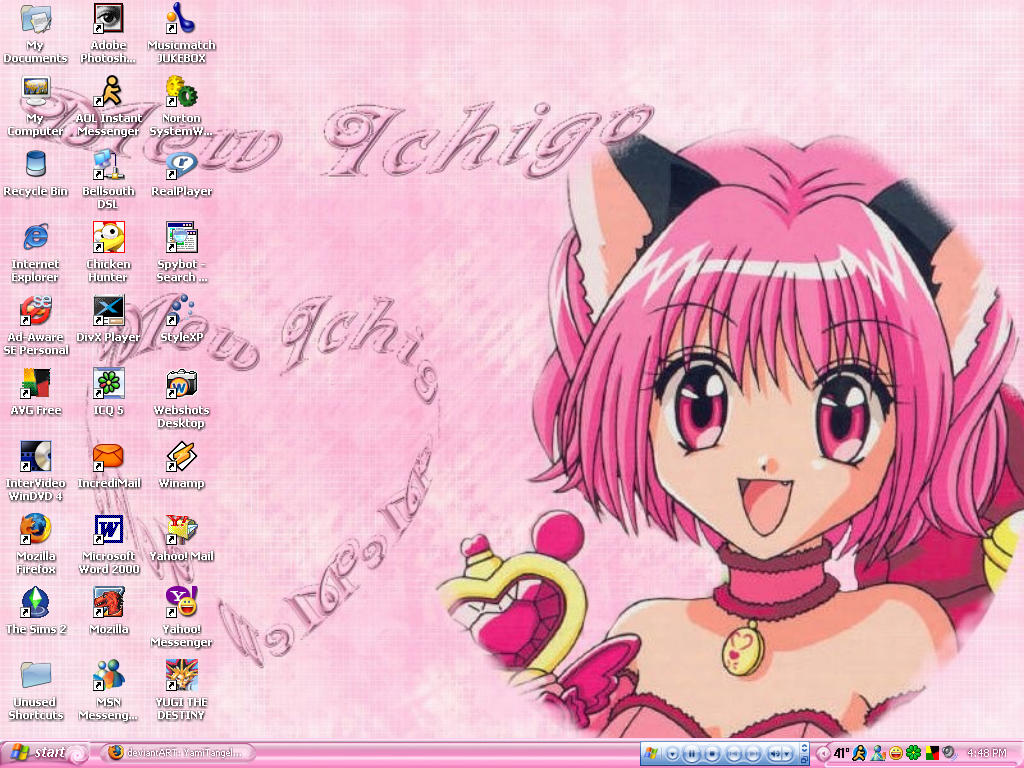Open the Yahoo smiley tray icon

(x=895, y=753)
